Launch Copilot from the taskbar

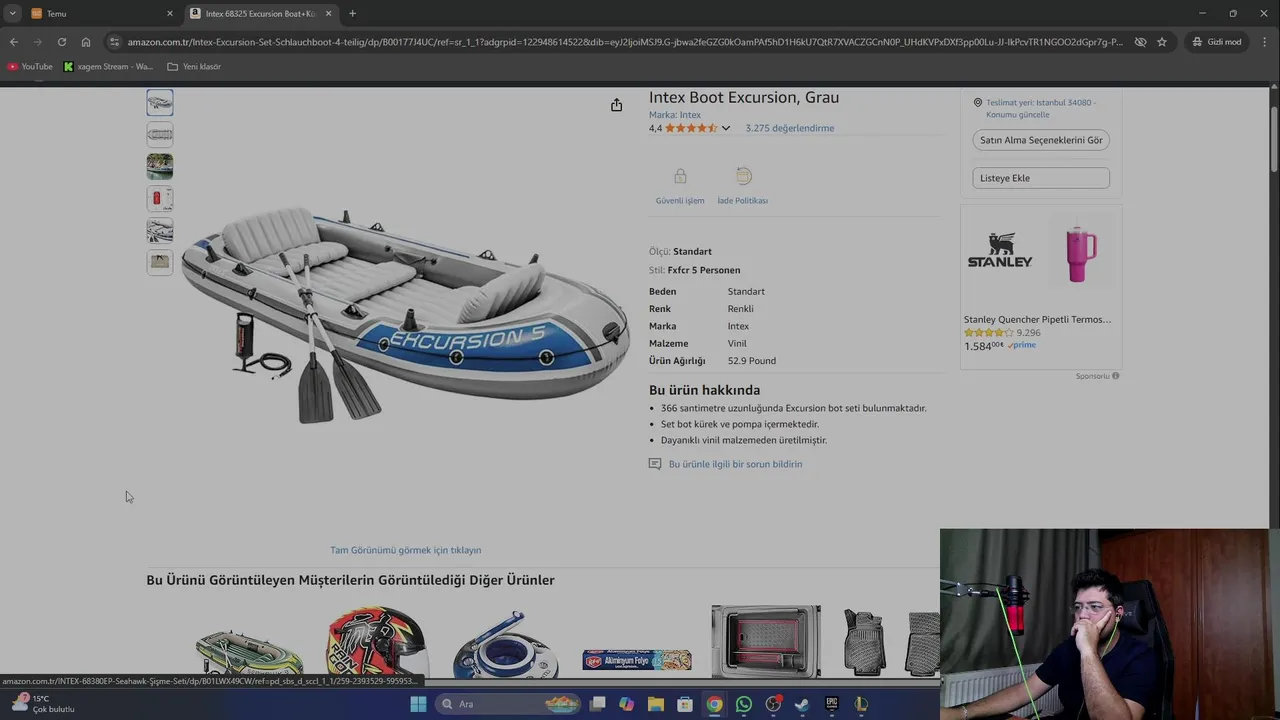click(626, 704)
